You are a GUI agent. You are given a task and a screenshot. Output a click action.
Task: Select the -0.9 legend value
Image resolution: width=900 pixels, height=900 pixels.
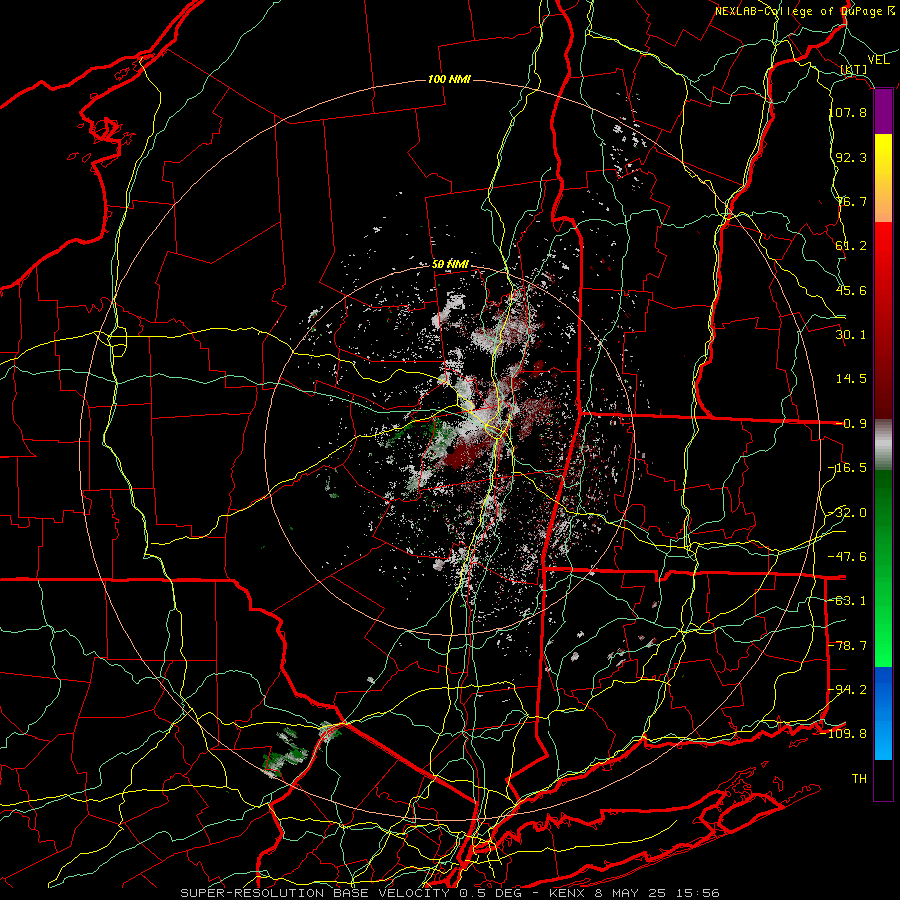pyautogui.click(x=851, y=424)
